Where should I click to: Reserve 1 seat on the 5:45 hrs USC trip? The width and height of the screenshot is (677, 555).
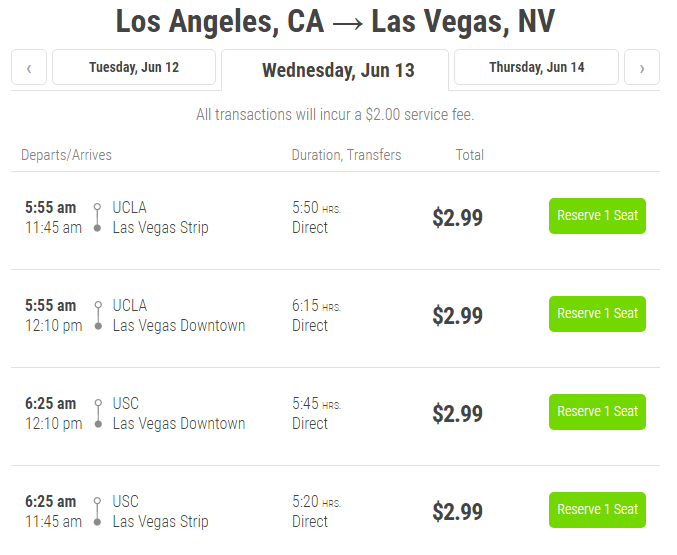point(597,412)
